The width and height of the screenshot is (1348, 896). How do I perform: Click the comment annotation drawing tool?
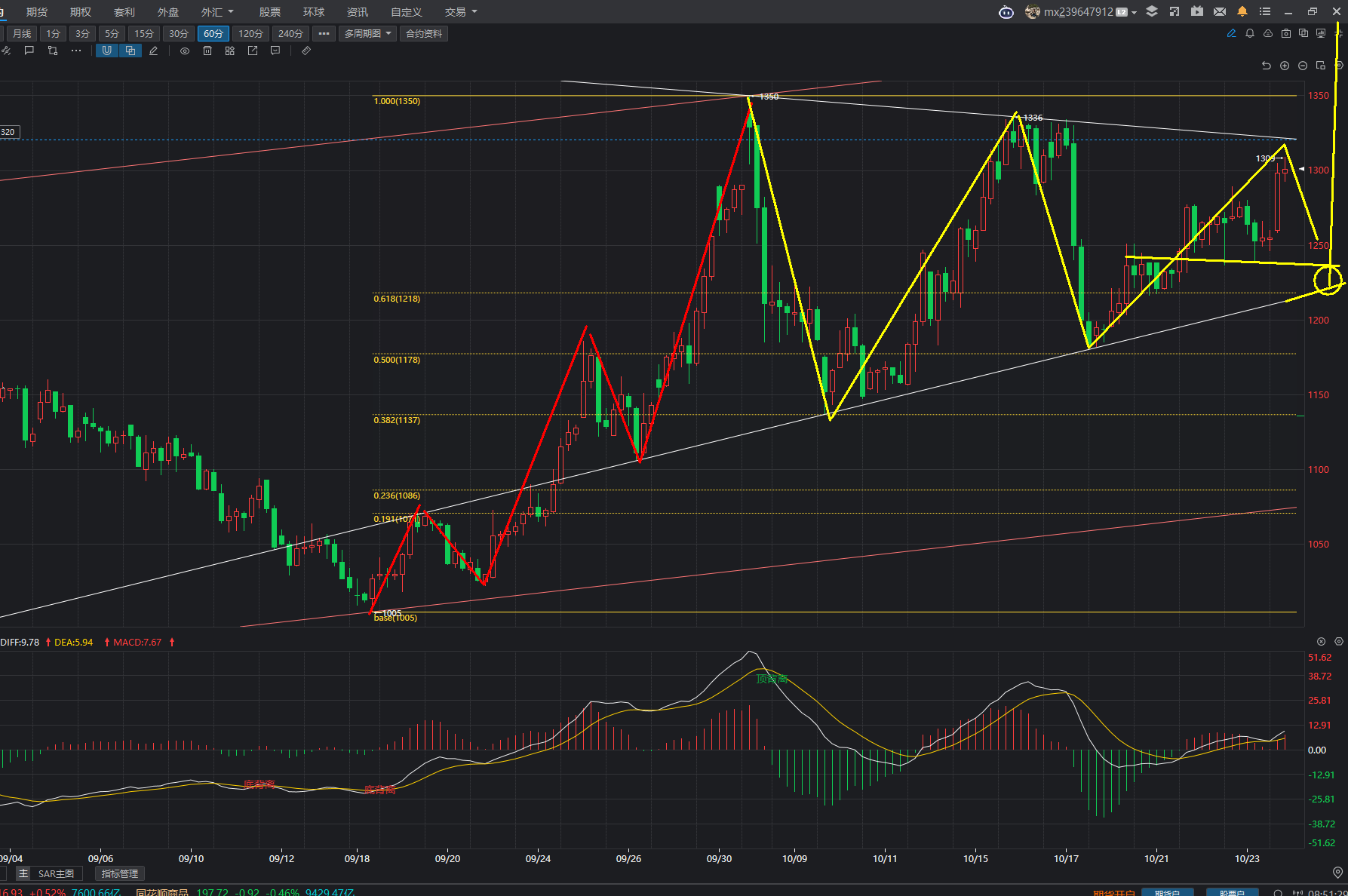pyautogui.click(x=29, y=51)
